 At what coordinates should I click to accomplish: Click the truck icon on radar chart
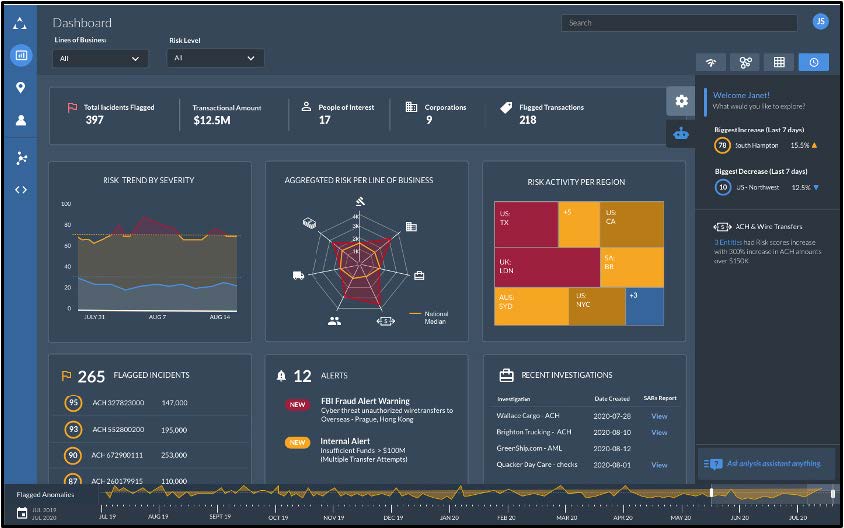(x=298, y=276)
